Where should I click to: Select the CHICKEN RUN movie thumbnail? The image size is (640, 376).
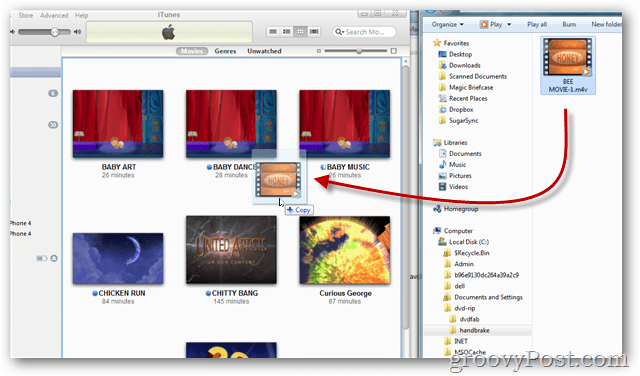tap(118, 258)
